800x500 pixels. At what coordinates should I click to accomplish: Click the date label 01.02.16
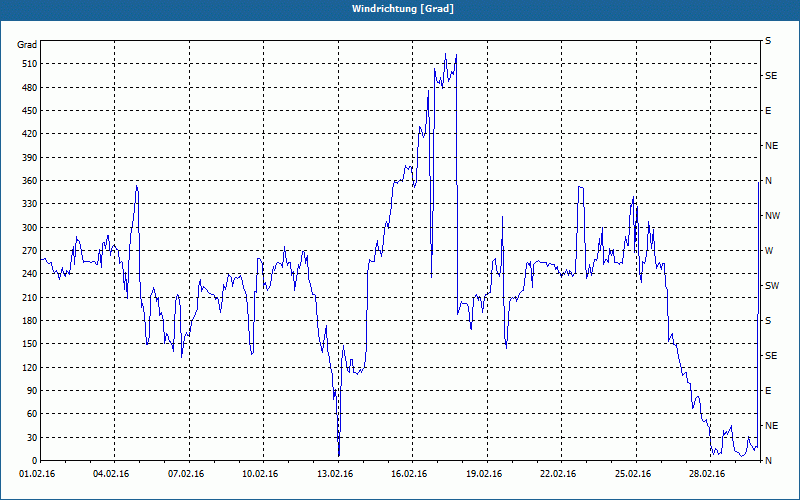(37, 474)
